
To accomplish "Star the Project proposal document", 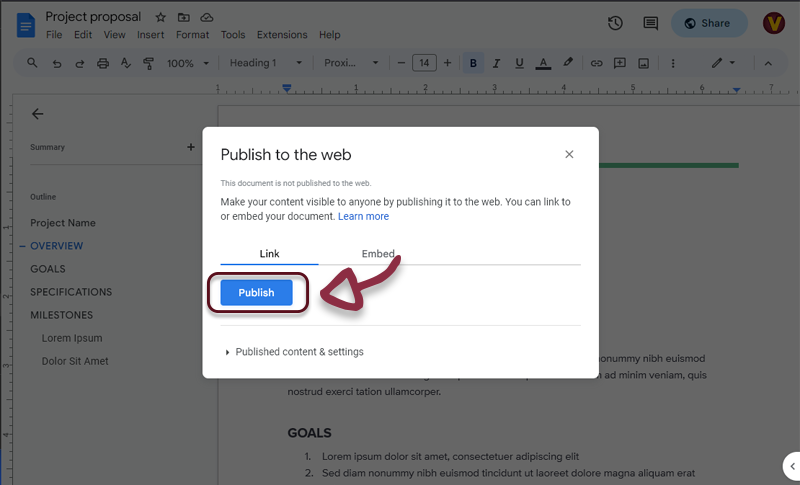I will 161,18.
